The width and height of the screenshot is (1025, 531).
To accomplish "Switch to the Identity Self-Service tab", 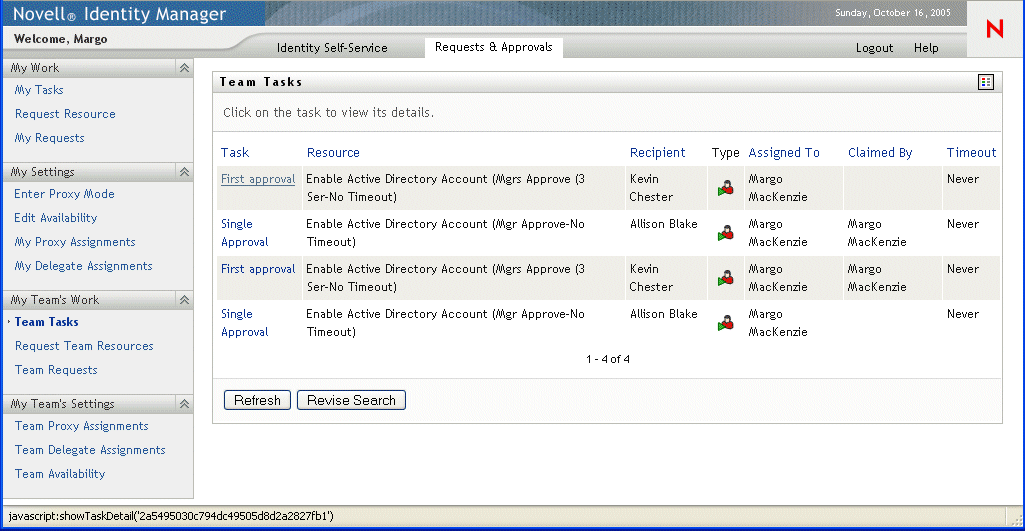I will point(332,48).
